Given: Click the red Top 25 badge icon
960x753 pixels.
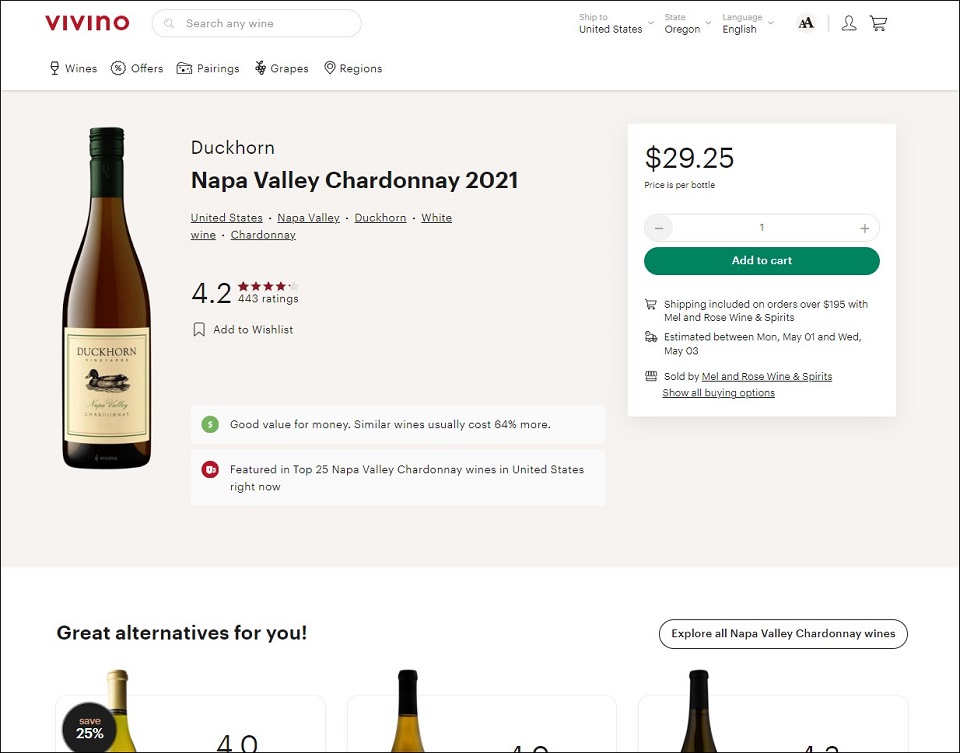Looking at the screenshot, I should tap(210, 469).
